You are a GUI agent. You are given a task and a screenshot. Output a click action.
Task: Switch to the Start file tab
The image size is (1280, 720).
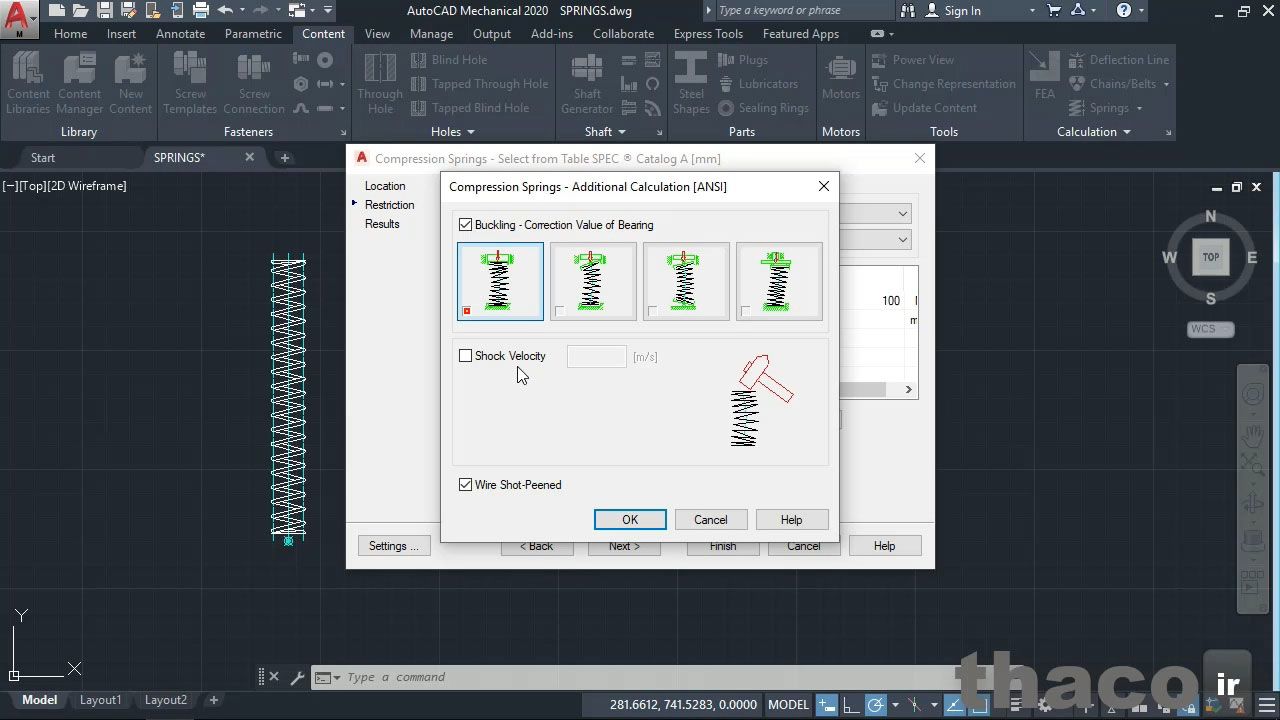click(x=43, y=158)
